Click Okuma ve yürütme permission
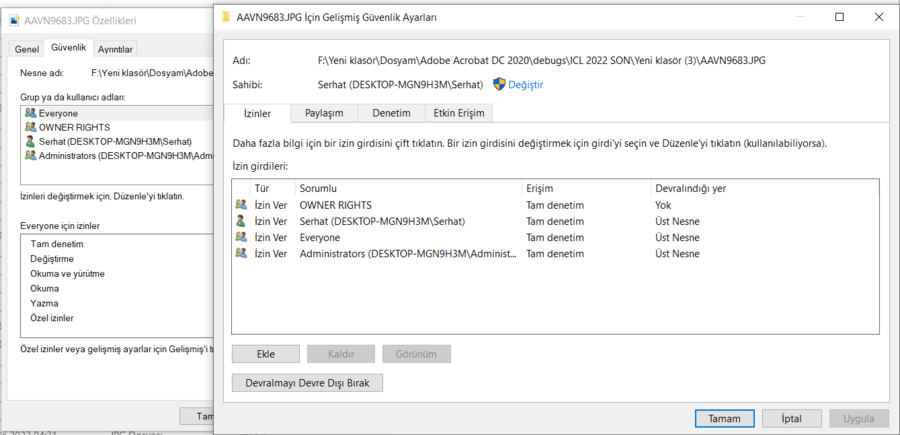This screenshot has height=435, width=900. coord(68,274)
